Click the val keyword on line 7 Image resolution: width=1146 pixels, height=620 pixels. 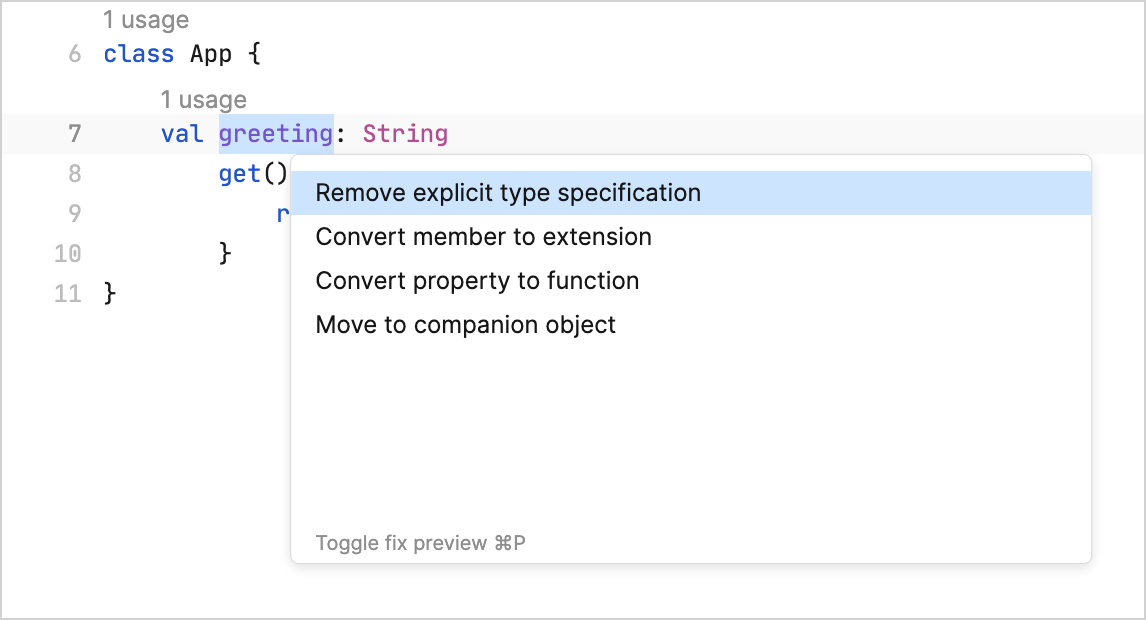pyautogui.click(x=181, y=134)
